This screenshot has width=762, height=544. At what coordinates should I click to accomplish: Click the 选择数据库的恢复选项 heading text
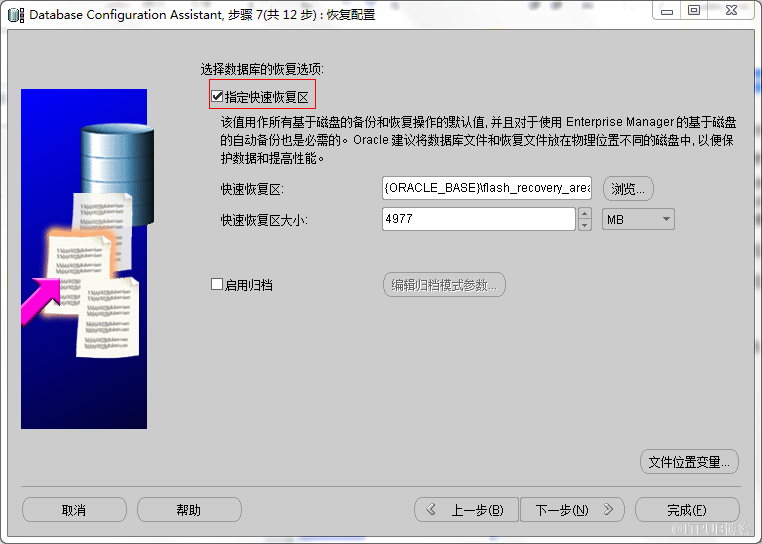pyautogui.click(x=262, y=69)
